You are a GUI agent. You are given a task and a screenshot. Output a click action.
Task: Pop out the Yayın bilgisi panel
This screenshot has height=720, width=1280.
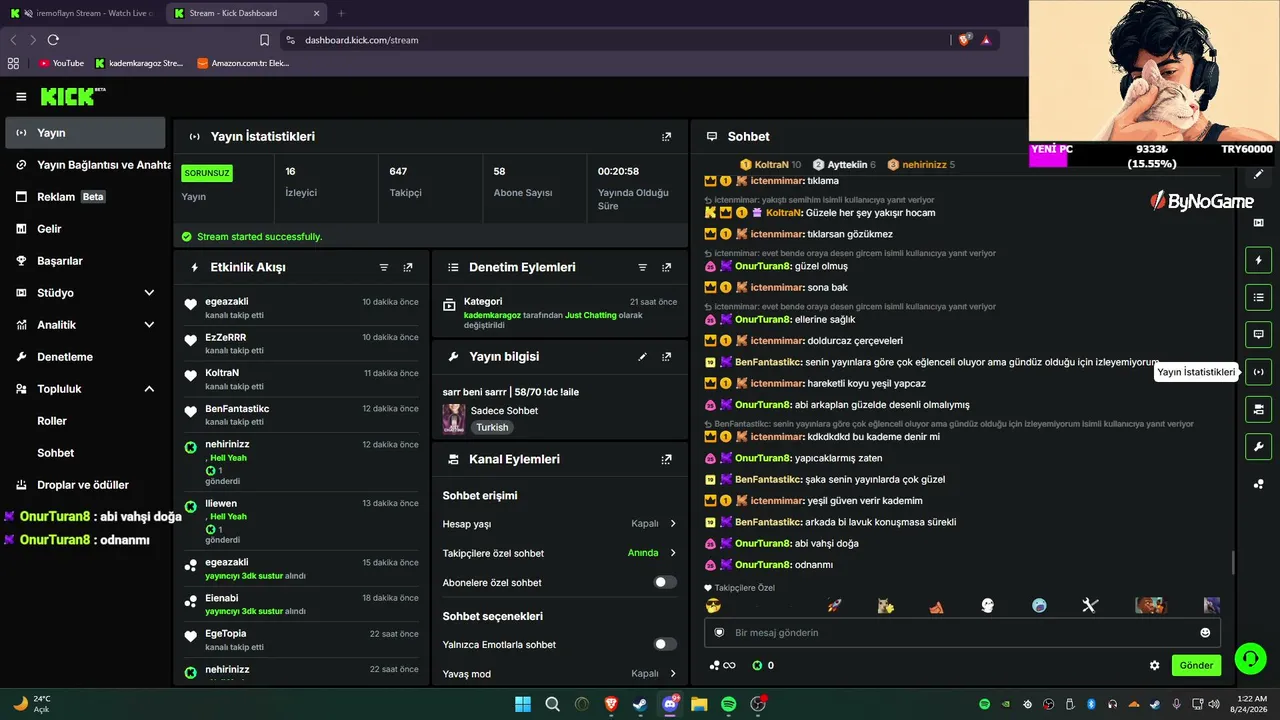click(667, 357)
